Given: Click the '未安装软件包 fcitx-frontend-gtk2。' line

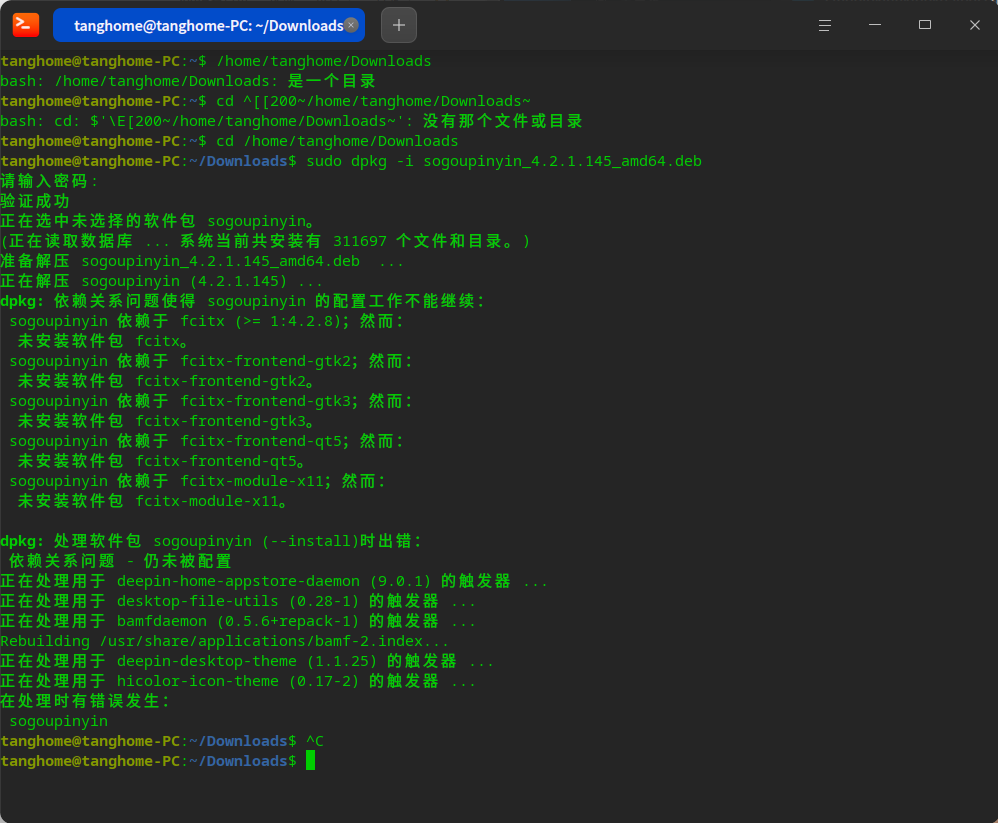Looking at the screenshot, I should 166,381.
